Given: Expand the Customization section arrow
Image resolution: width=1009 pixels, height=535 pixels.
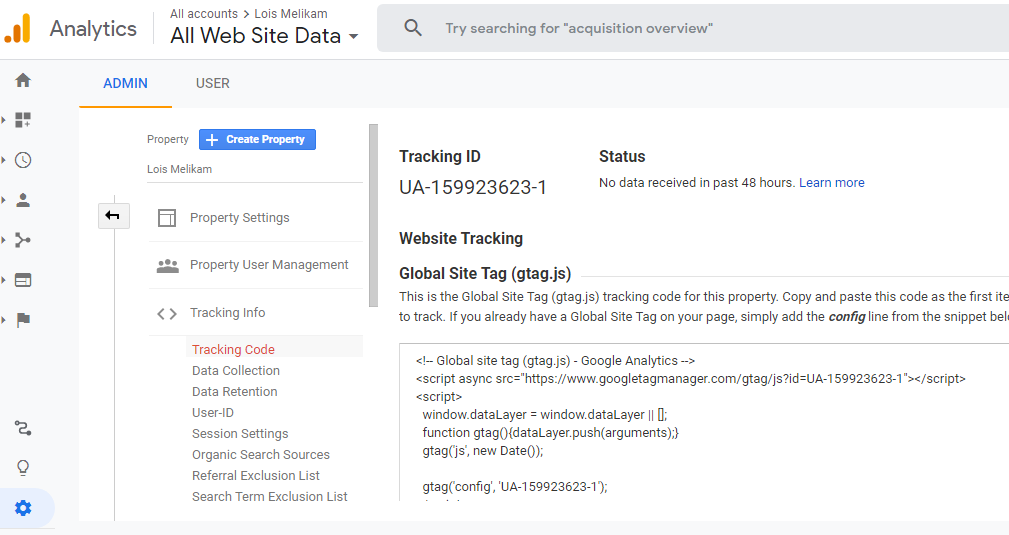Looking at the screenshot, I should click(4, 120).
